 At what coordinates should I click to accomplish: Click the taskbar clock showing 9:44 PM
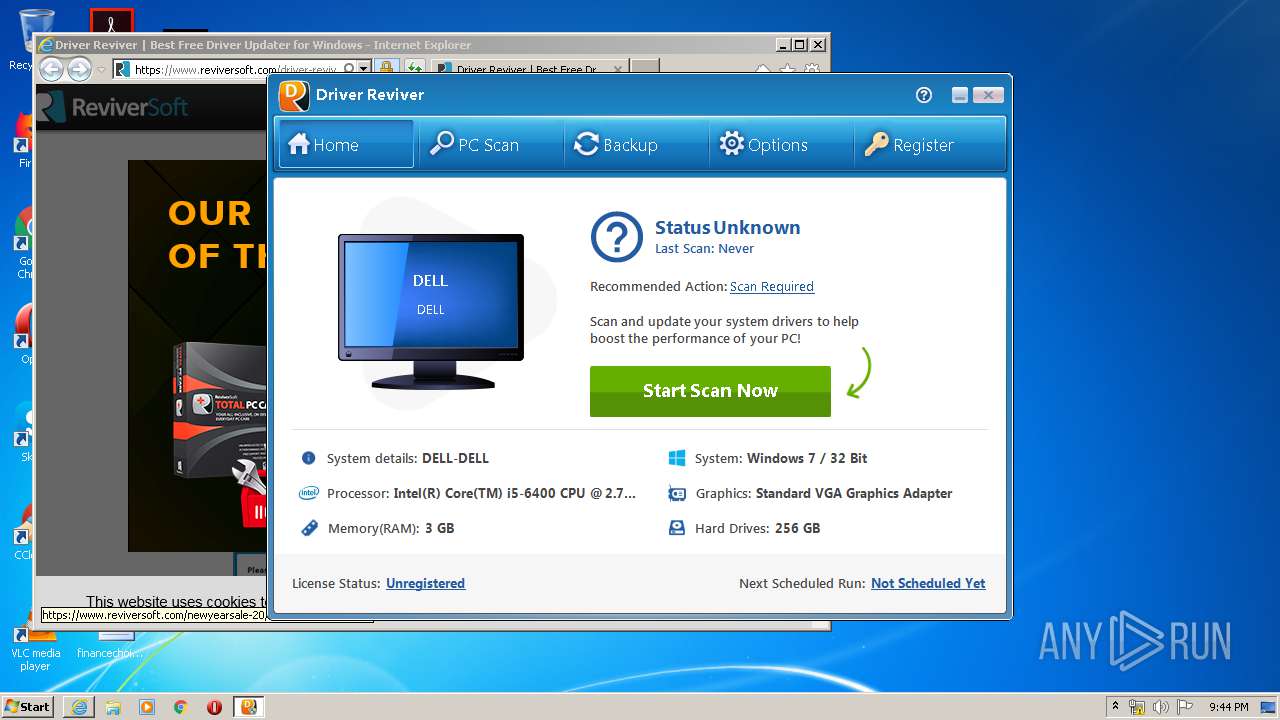pos(1228,707)
